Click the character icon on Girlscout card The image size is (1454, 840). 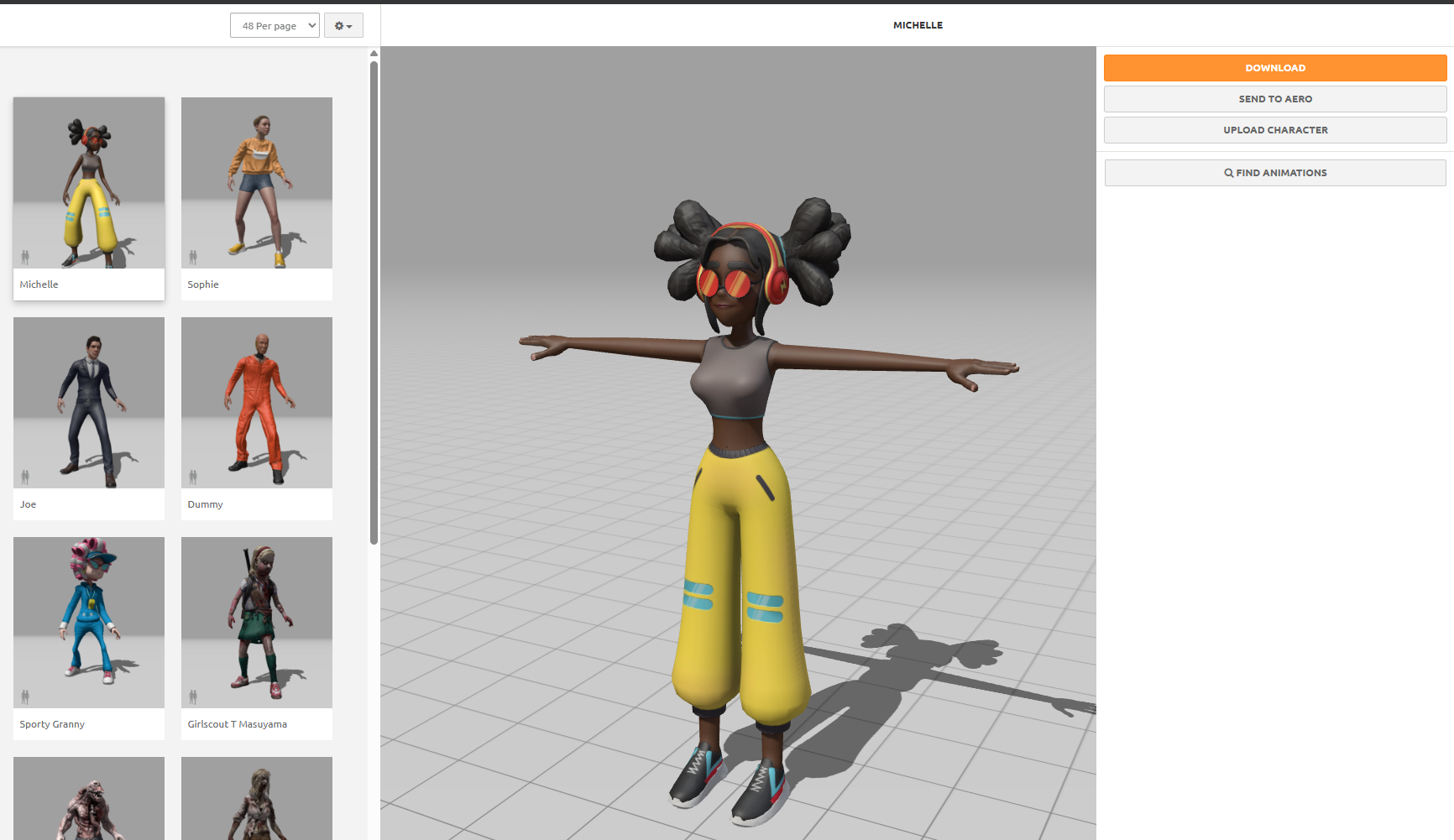pyautogui.click(x=193, y=697)
